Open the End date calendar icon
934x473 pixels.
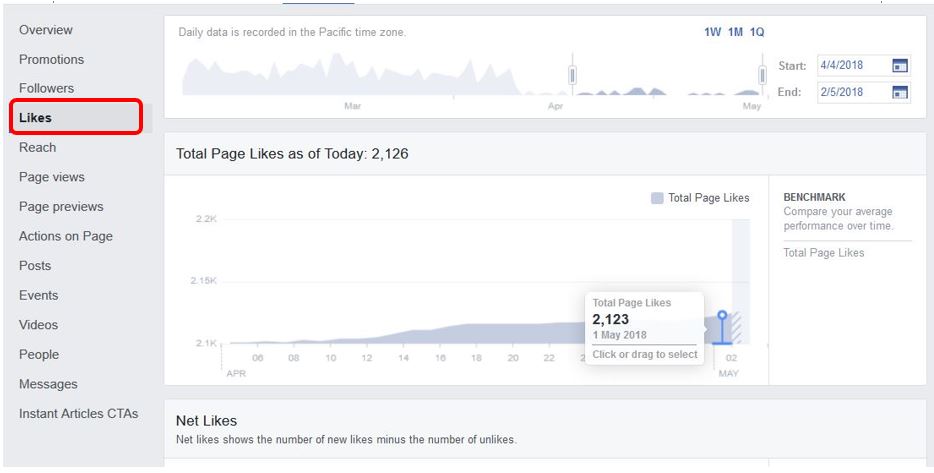[x=900, y=92]
